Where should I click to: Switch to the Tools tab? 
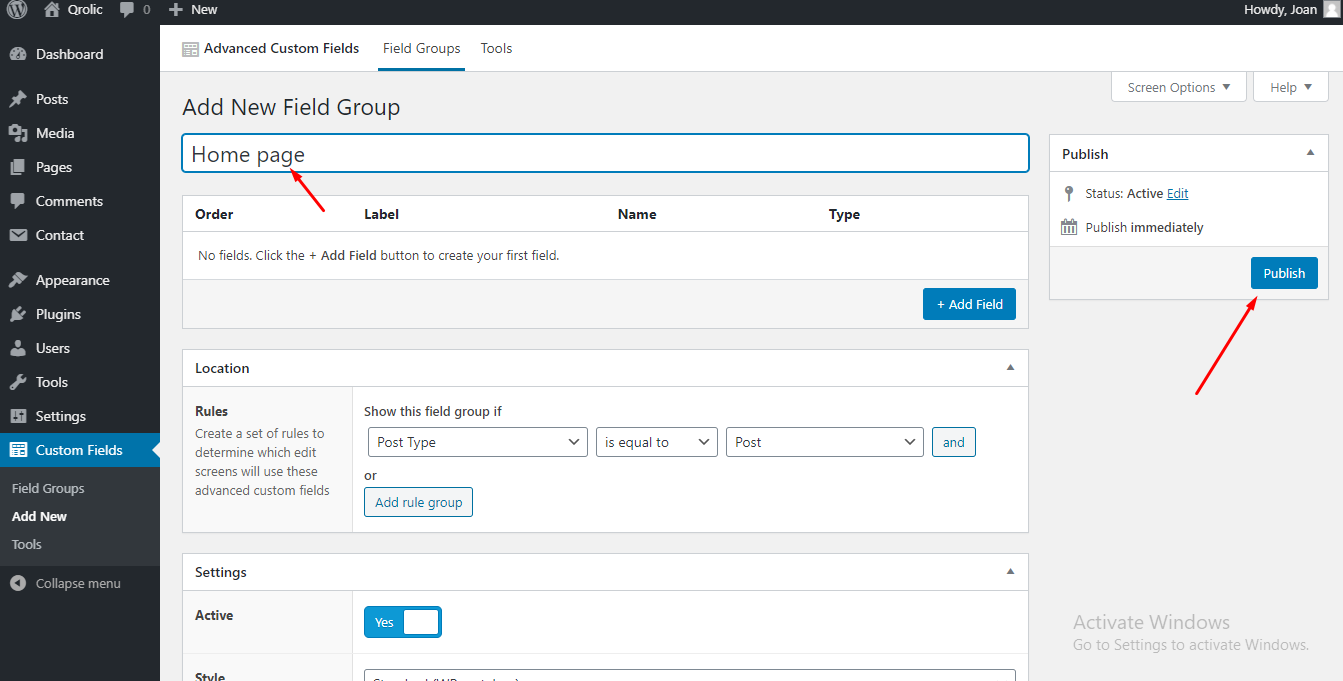coord(496,48)
